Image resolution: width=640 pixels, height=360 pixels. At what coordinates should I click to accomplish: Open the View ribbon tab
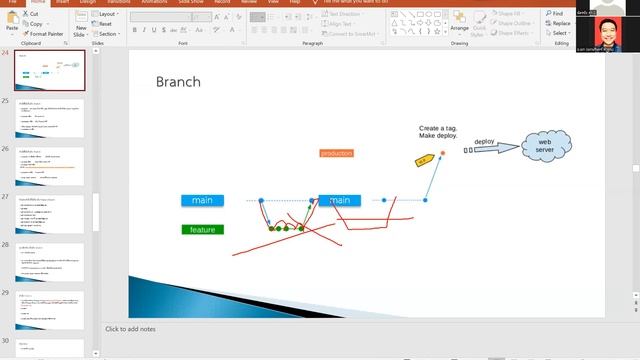(x=273, y=2)
